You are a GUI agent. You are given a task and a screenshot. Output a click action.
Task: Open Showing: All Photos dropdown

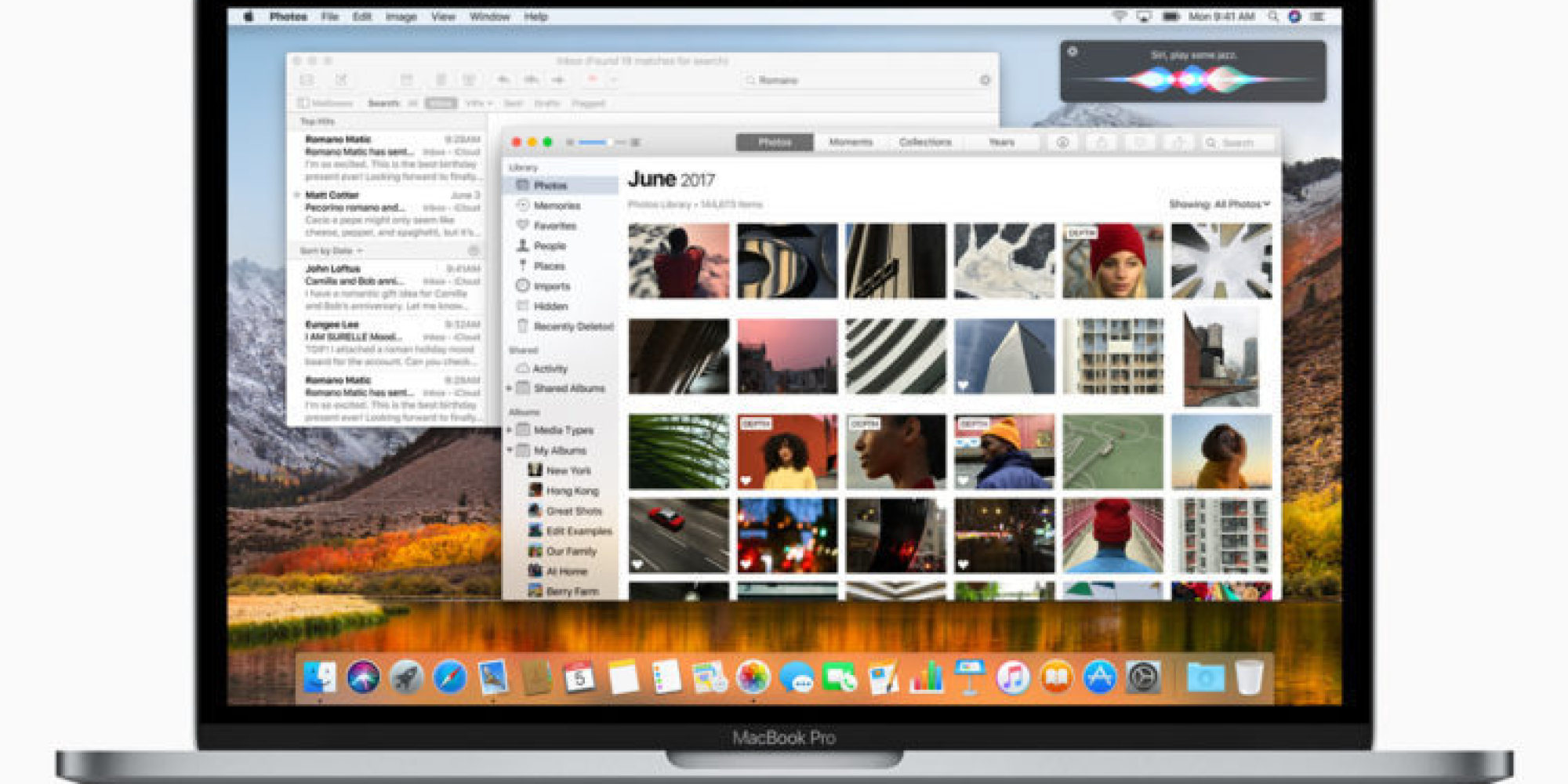(1220, 204)
